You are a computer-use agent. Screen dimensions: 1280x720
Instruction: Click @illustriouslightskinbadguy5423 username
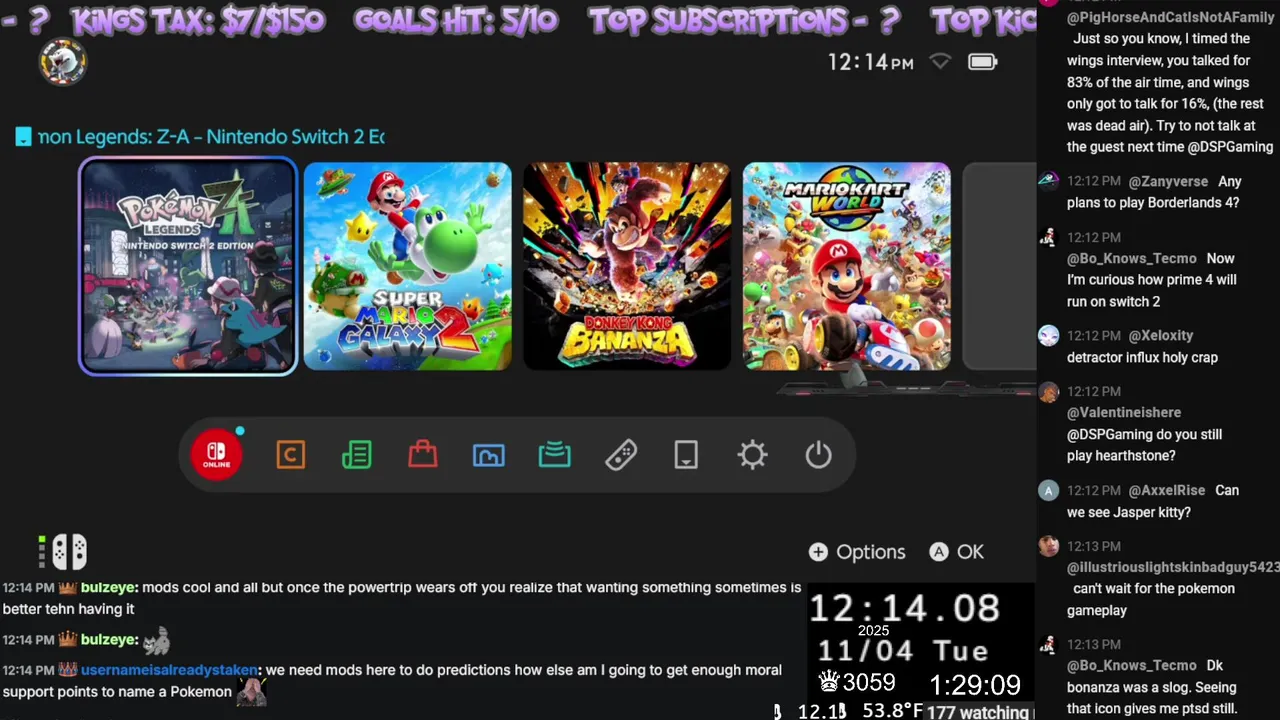click(x=1173, y=567)
